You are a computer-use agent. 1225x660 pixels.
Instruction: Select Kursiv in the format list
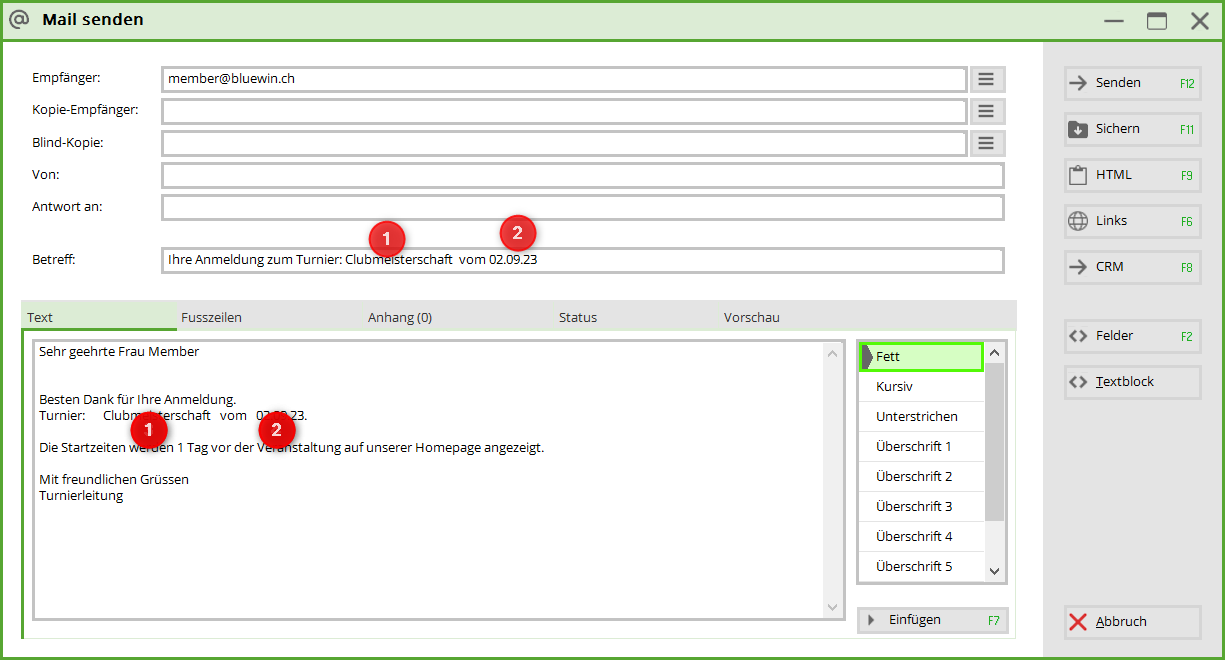[x=894, y=386]
